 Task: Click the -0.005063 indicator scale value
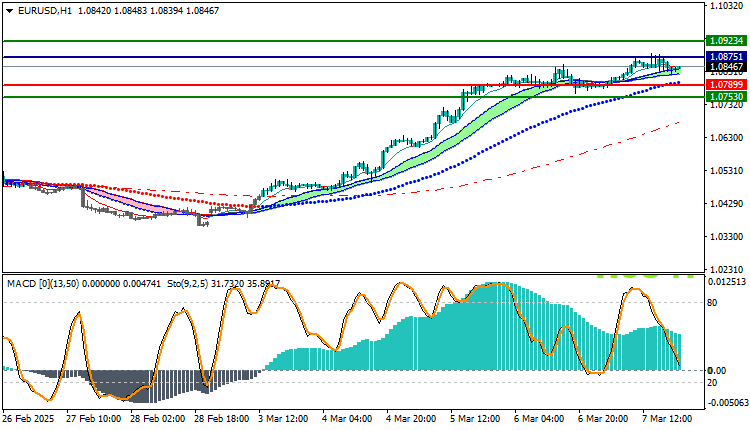[727, 403]
